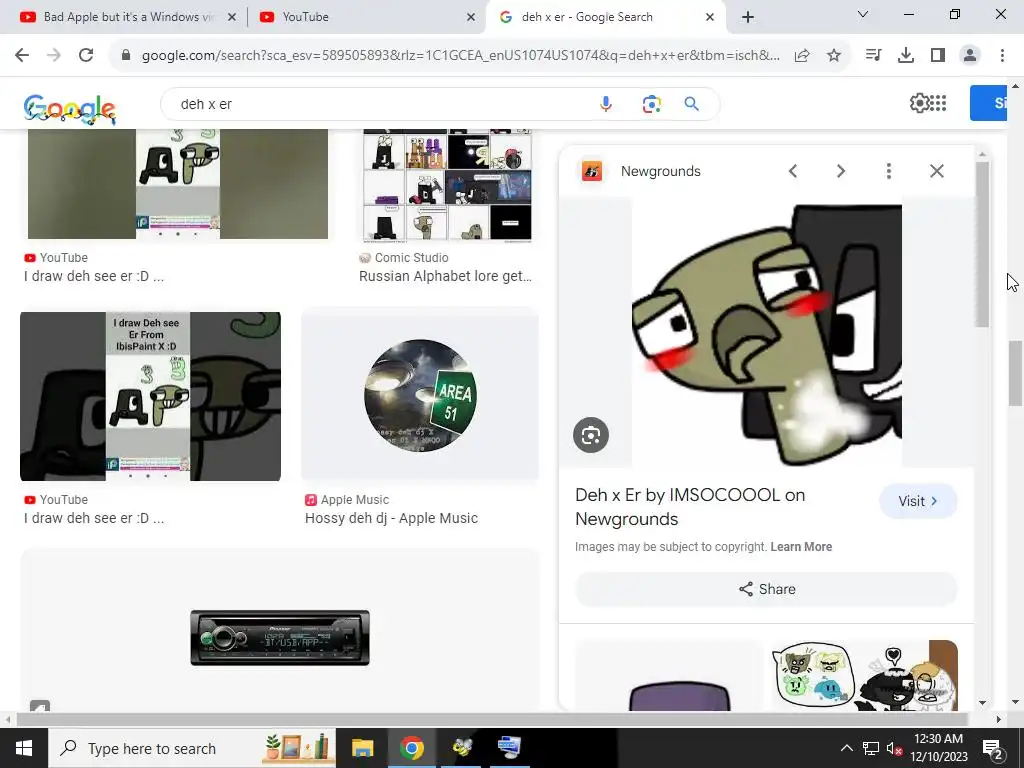Click the Visit button for Newgrounds
Viewport: 1024px width, 768px height.
(x=918, y=501)
